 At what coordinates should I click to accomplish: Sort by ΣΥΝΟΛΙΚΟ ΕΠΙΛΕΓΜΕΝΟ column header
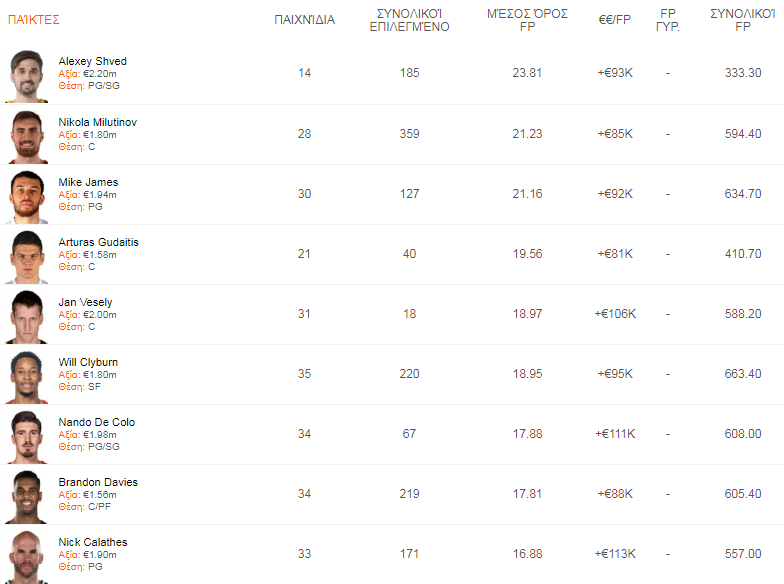(409, 20)
